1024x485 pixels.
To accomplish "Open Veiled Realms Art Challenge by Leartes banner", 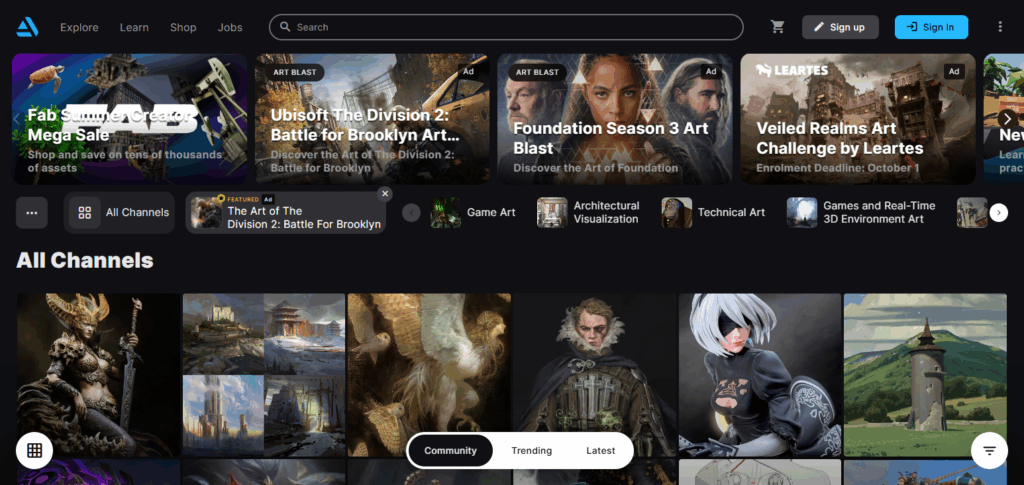I will coord(857,119).
